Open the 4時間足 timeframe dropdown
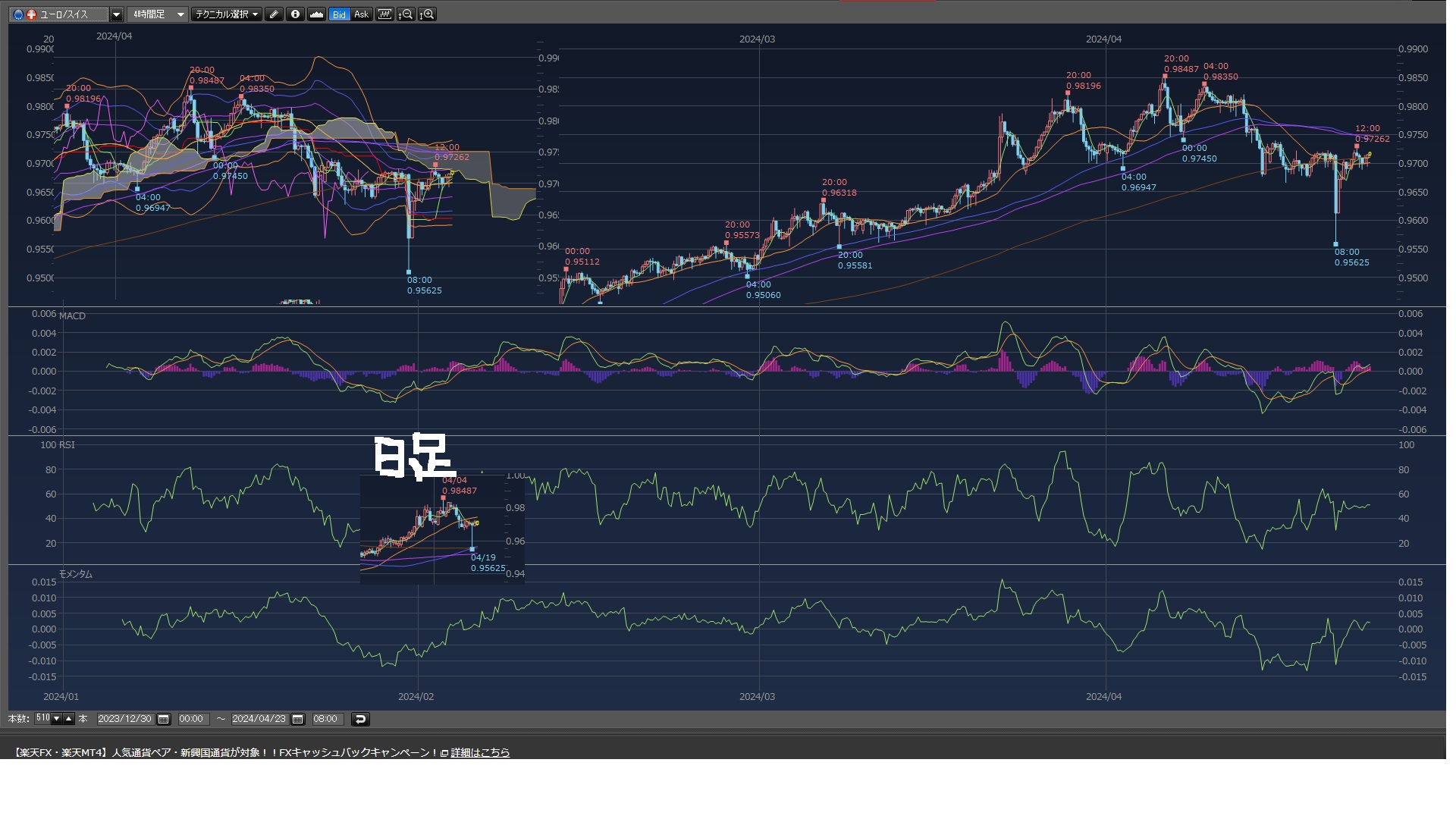 pyautogui.click(x=180, y=14)
